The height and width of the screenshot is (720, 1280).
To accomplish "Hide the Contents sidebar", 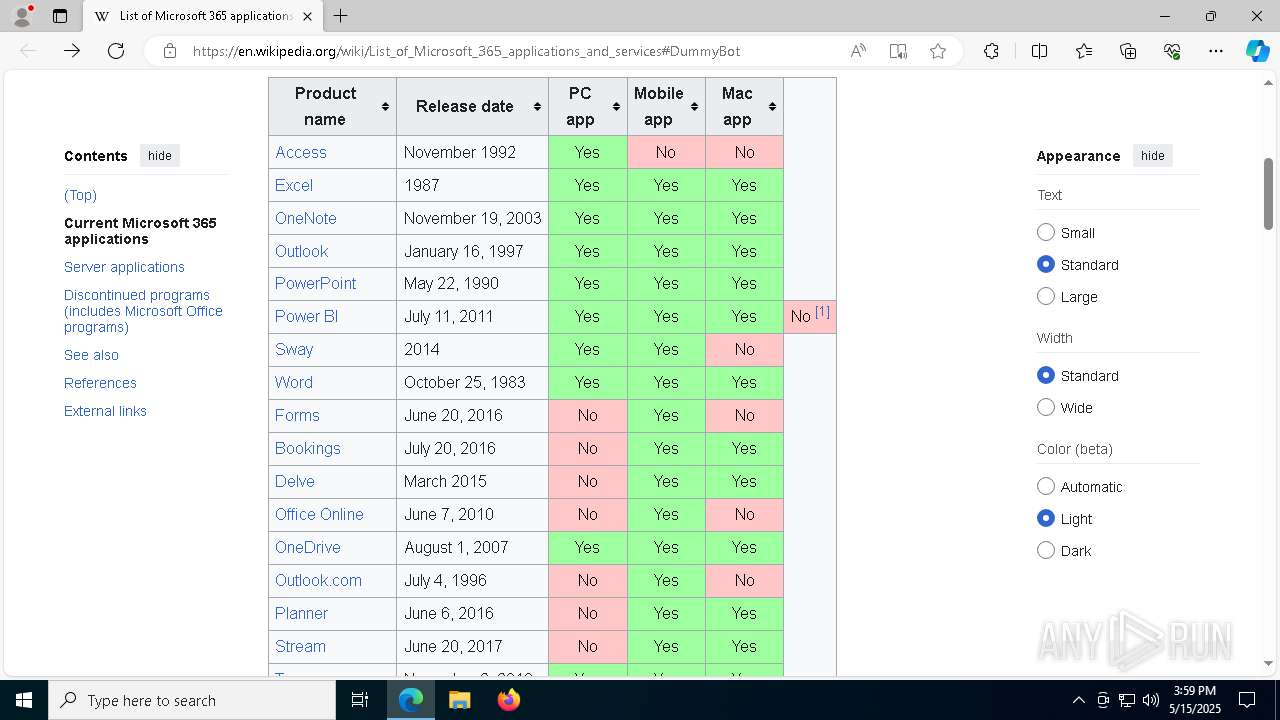I will tap(160, 155).
